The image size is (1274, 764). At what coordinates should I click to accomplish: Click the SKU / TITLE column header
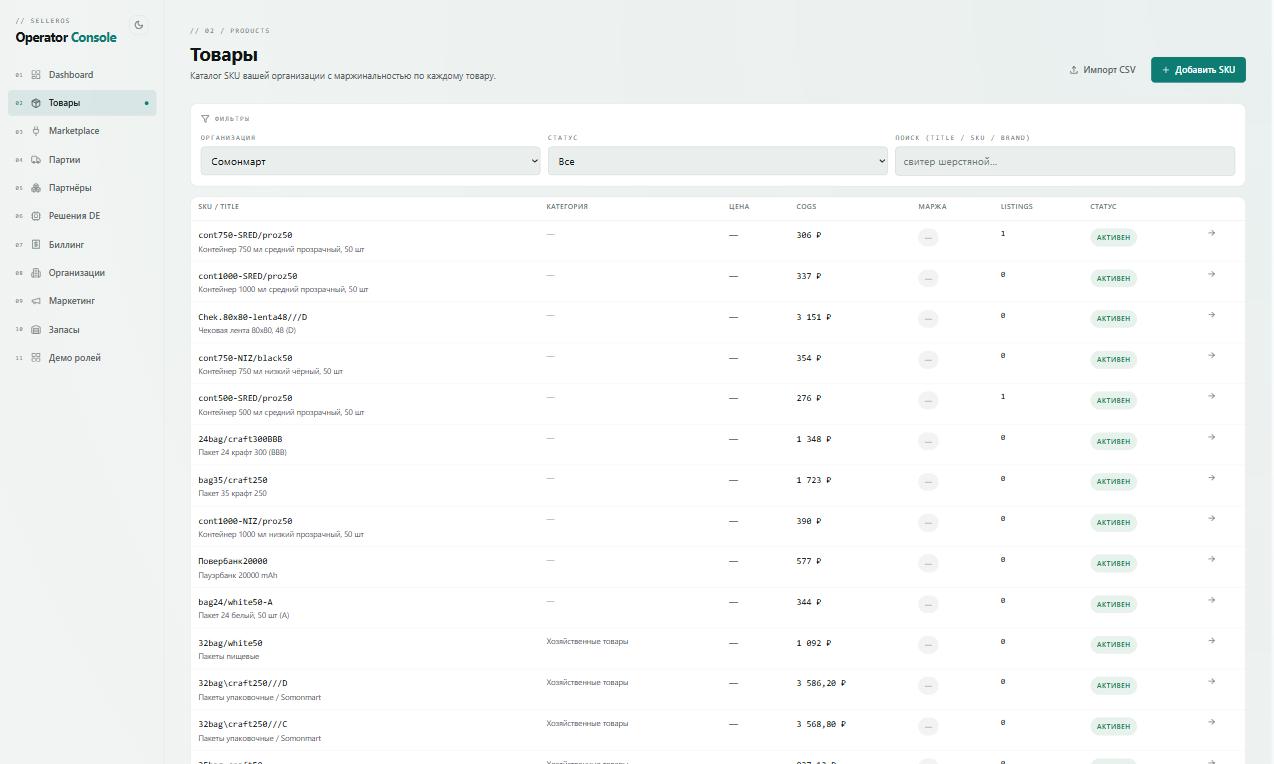(x=219, y=207)
